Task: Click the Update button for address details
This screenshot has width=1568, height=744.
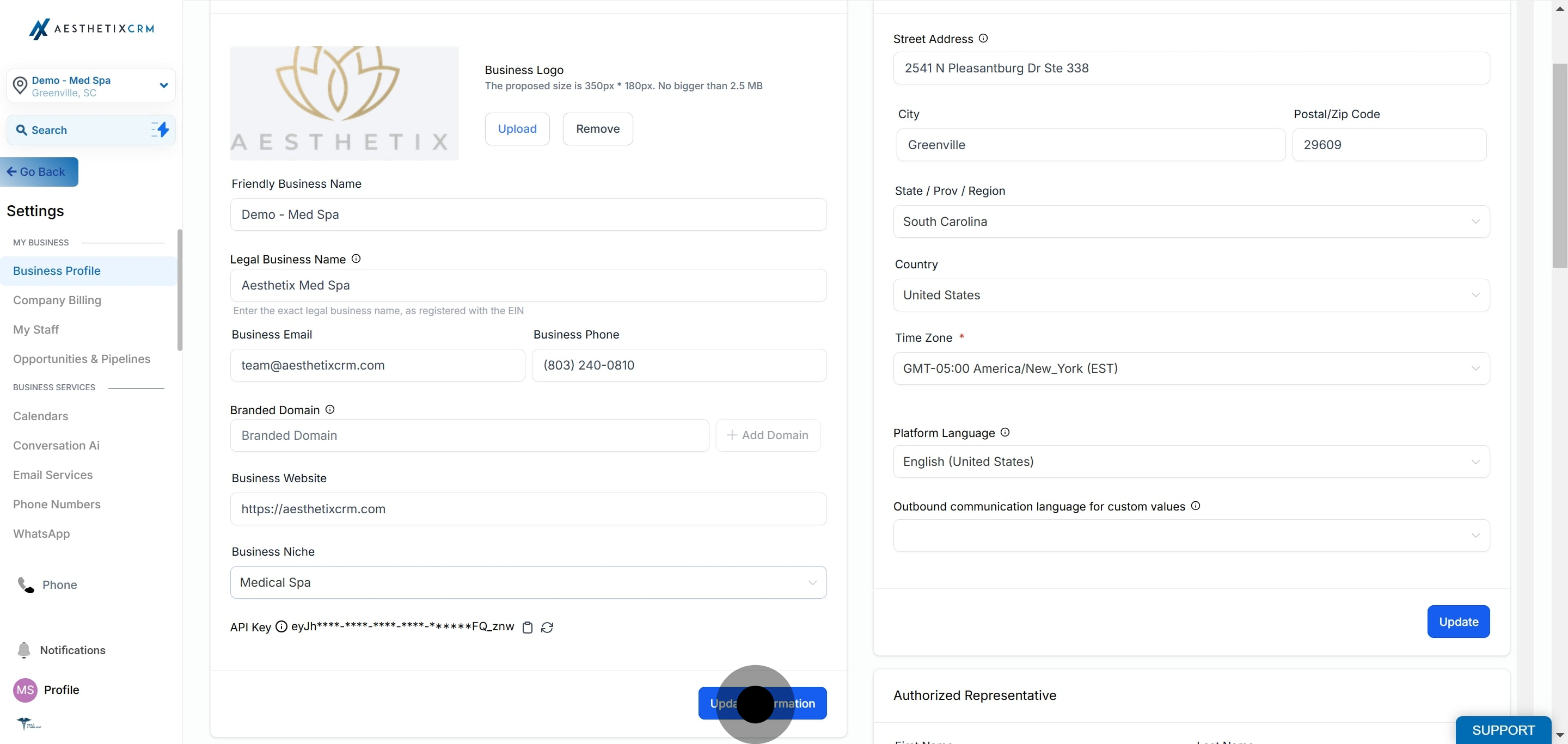Action: coord(1459,621)
